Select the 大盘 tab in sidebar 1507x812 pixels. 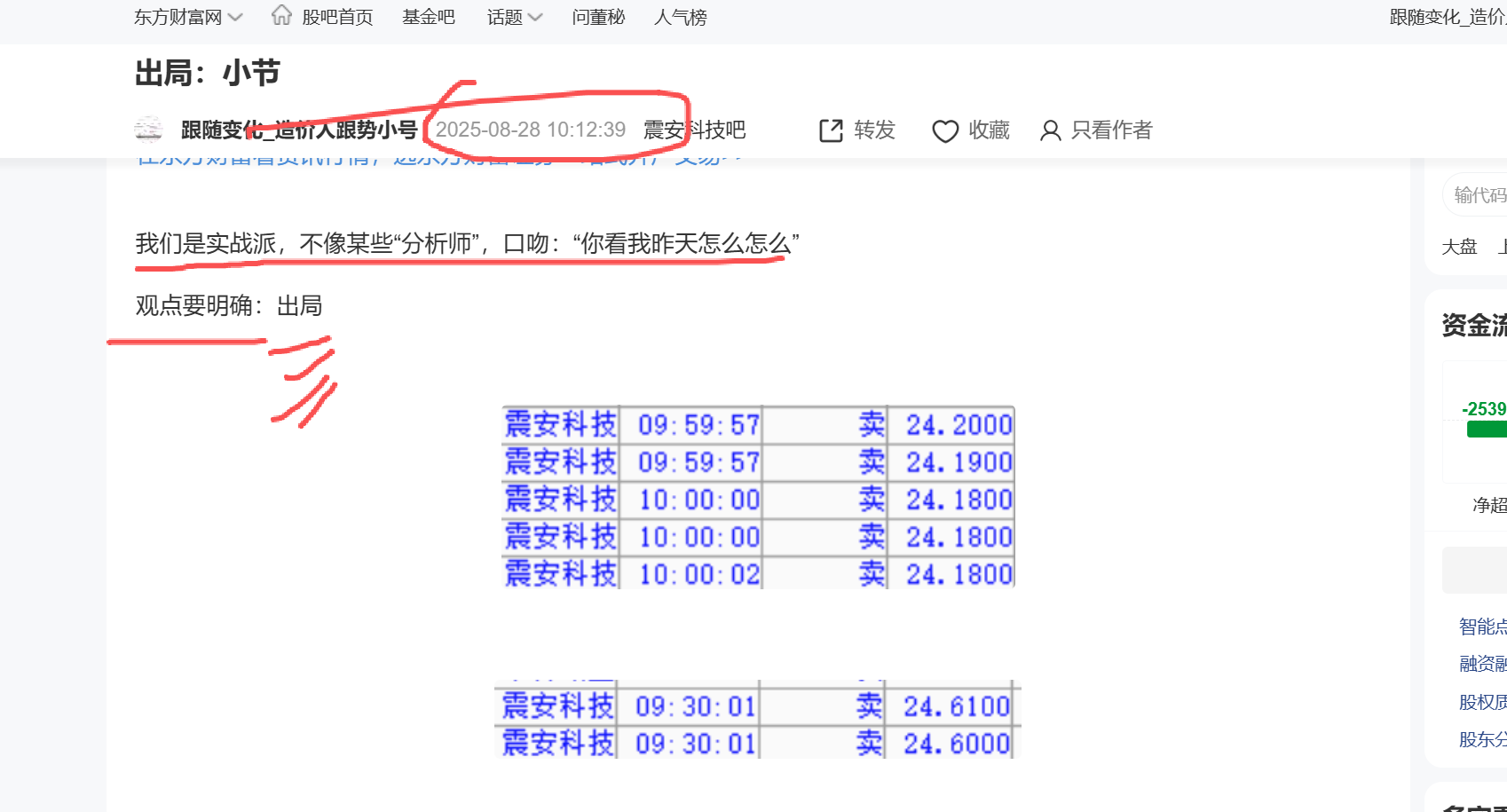[x=1459, y=247]
